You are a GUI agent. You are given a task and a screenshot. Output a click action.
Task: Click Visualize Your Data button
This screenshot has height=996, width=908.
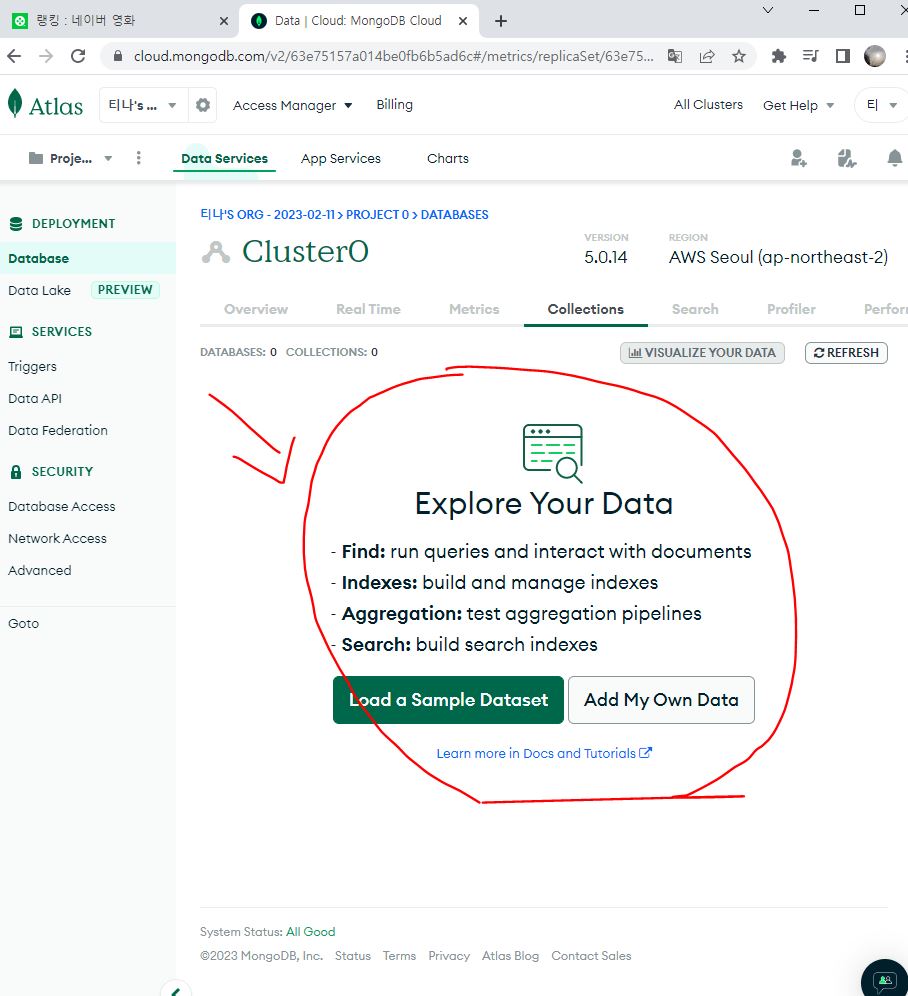702,353
